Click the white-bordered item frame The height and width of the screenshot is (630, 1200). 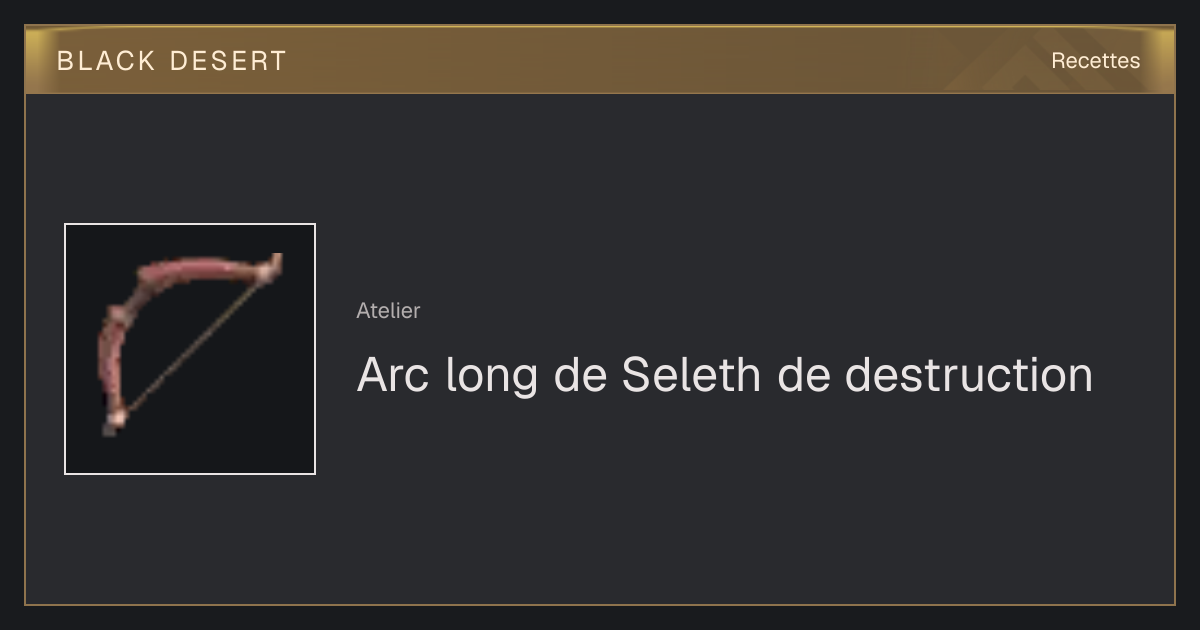(x=190, y=349)
